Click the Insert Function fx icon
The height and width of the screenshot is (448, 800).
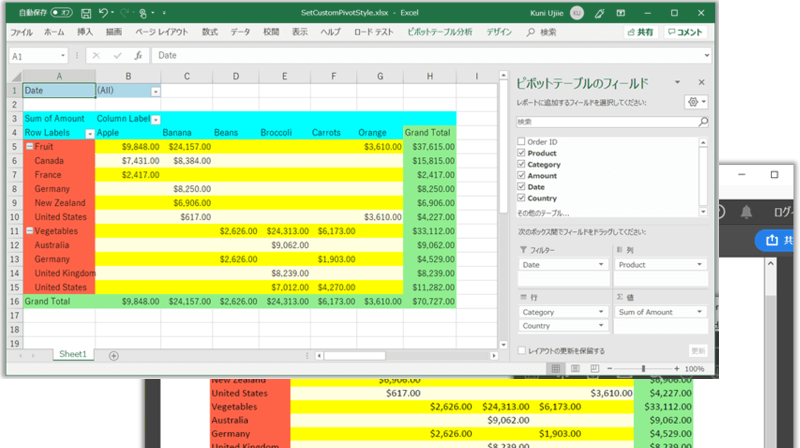click(x=137, y=56)
